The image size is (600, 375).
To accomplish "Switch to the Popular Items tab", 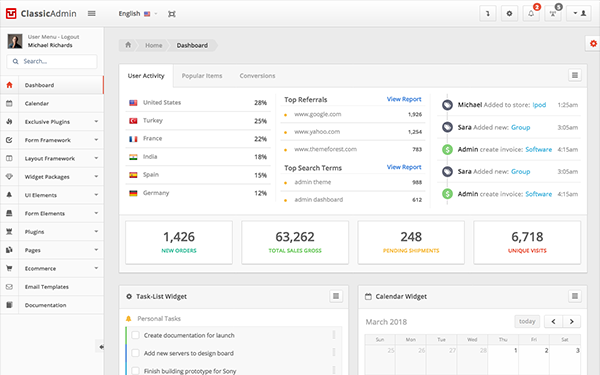I will [x=202, y=76].
